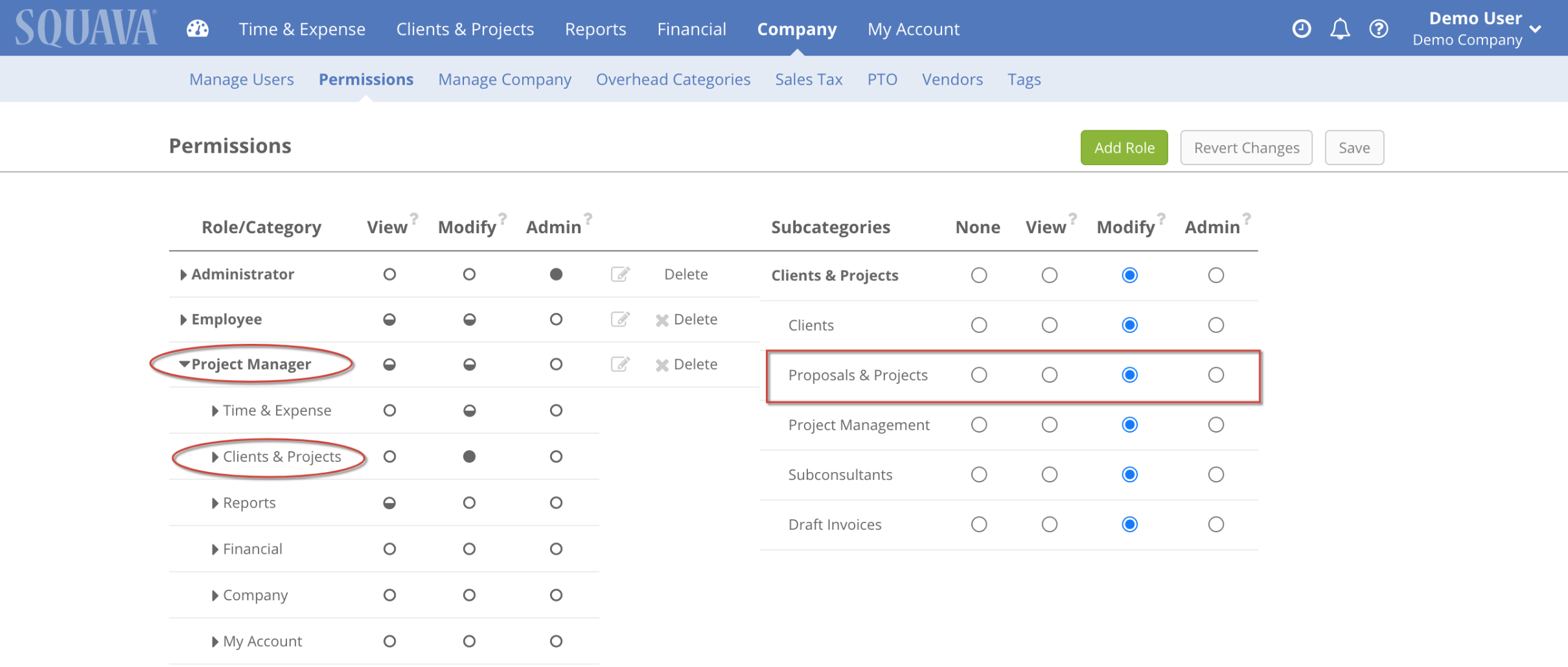Show help for left Modify column

pos(503,218)
